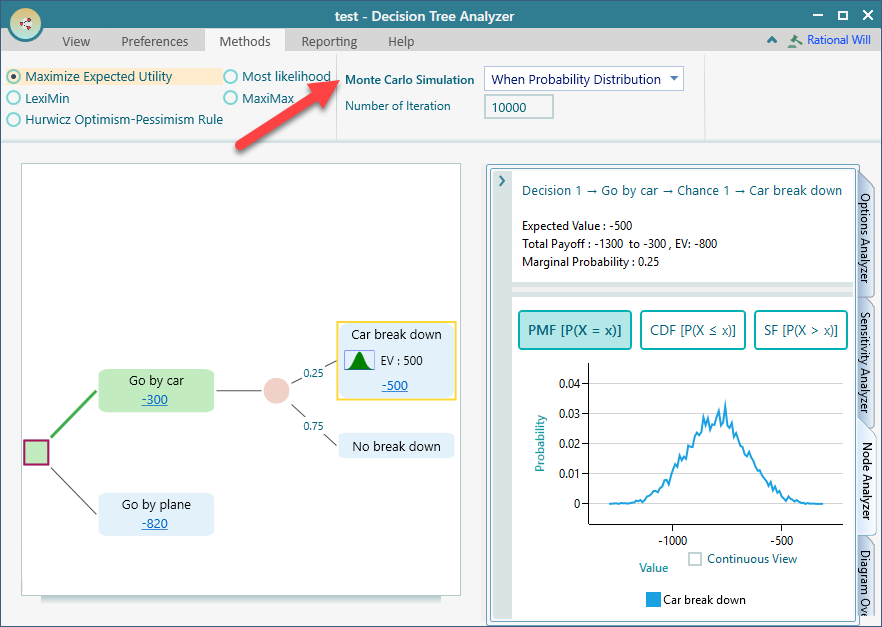Screen dimensions: 882x627
Task: Enable the Continuous View checkbox
Action: 695,559
